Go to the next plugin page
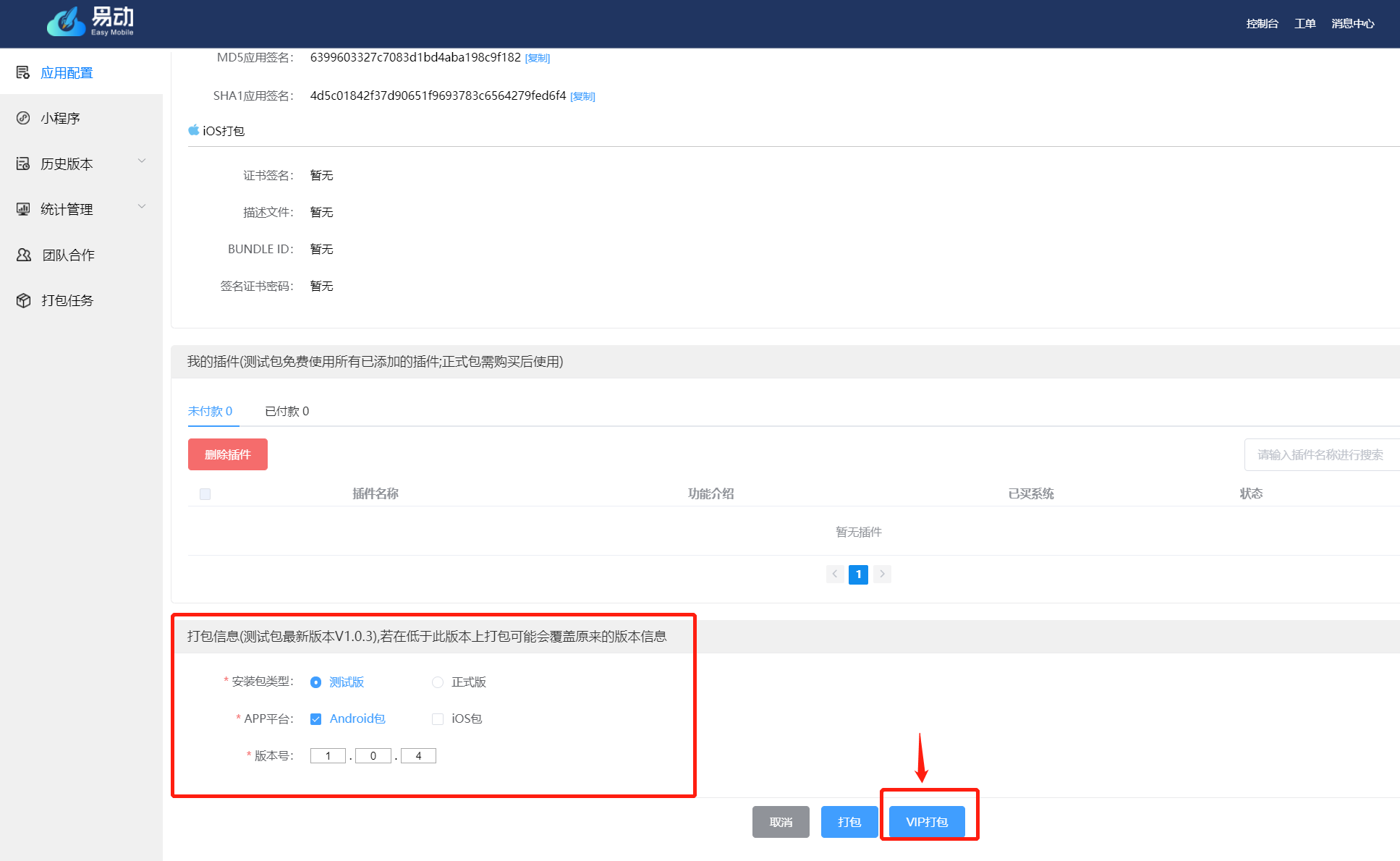The height and width of the screenshot is (861, 1400). [882, 574]
